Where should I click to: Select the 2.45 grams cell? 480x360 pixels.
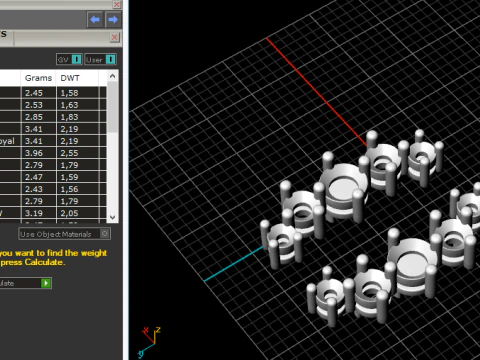pos(38,93)
